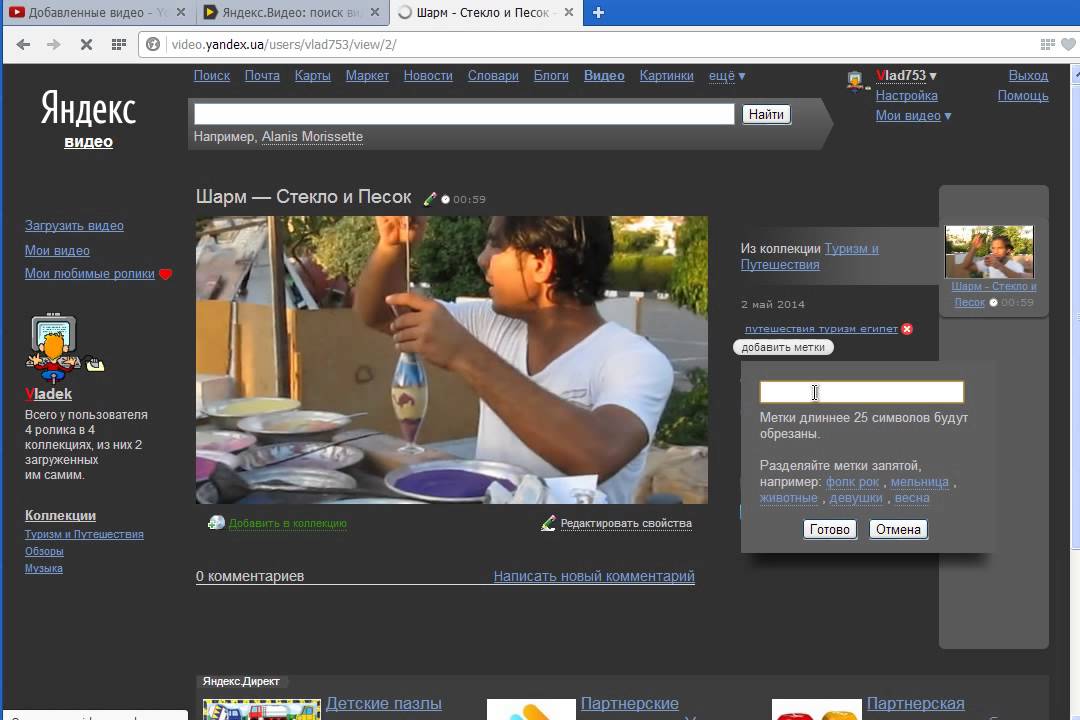Screen dimensions: 1080x720
Task: Click the 'Найти' search button
Action: tap(766, 114)
